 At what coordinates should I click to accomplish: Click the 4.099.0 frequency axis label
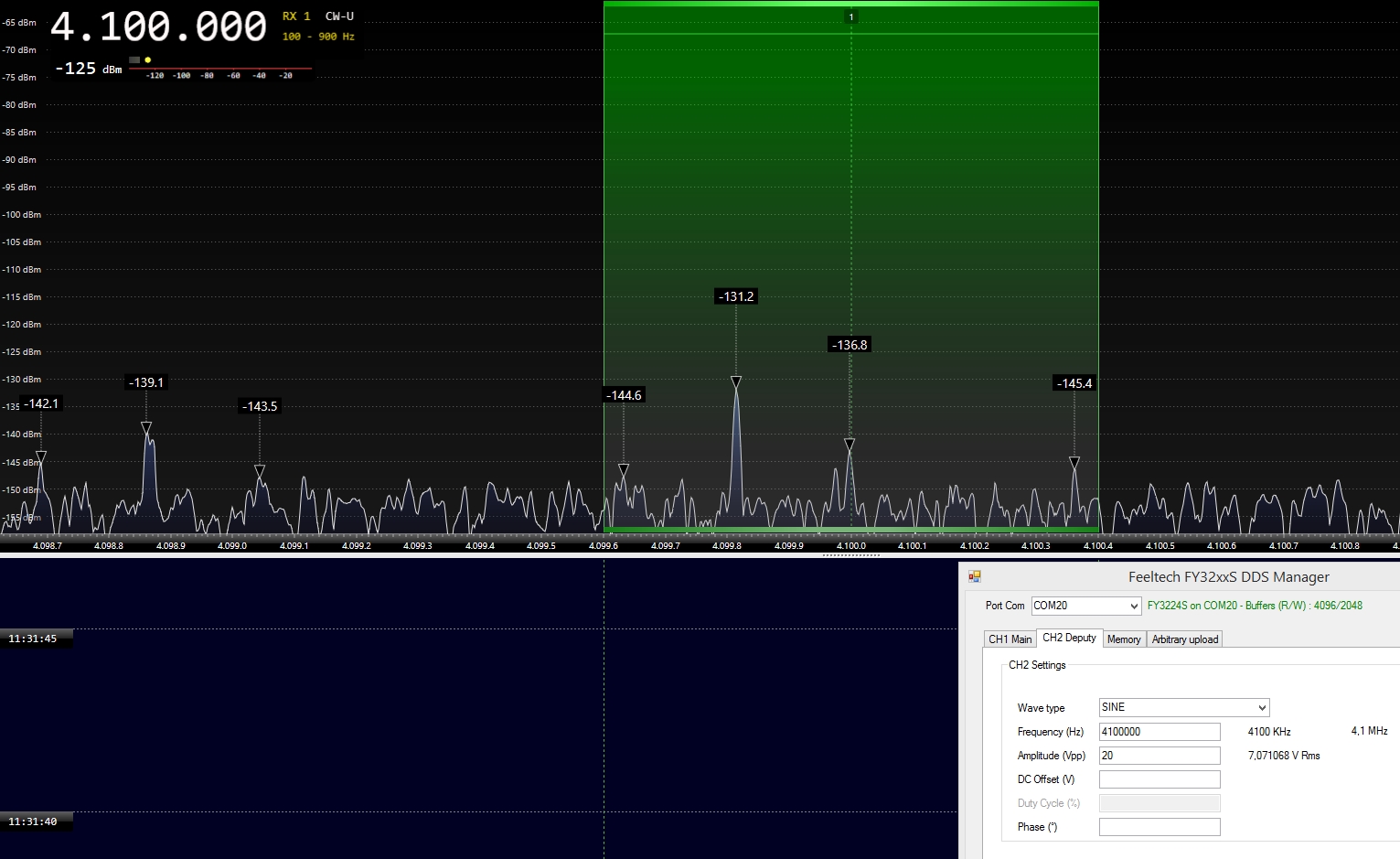pos(232,546)
